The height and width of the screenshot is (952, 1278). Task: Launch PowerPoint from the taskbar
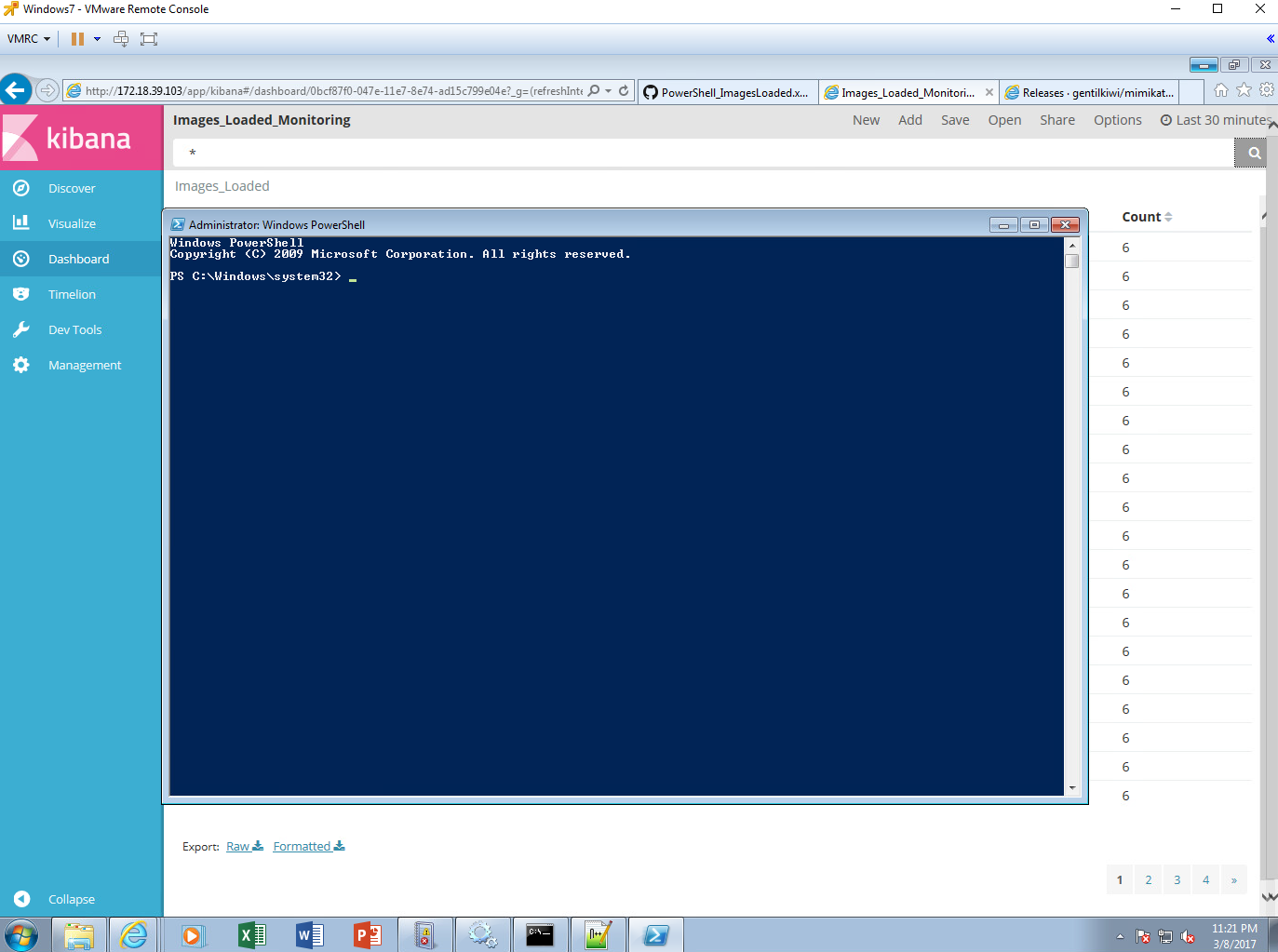click(x=368, y=935)
